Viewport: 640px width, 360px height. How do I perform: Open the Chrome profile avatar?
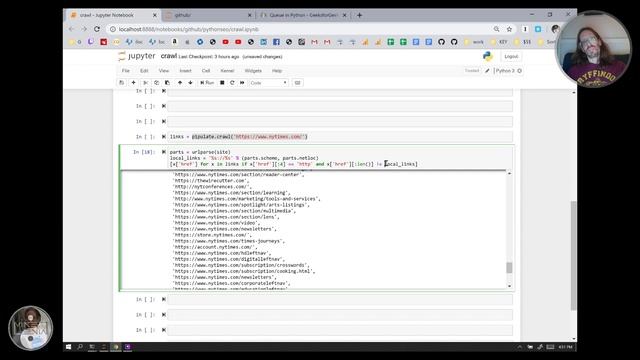(x=555, y=29)
